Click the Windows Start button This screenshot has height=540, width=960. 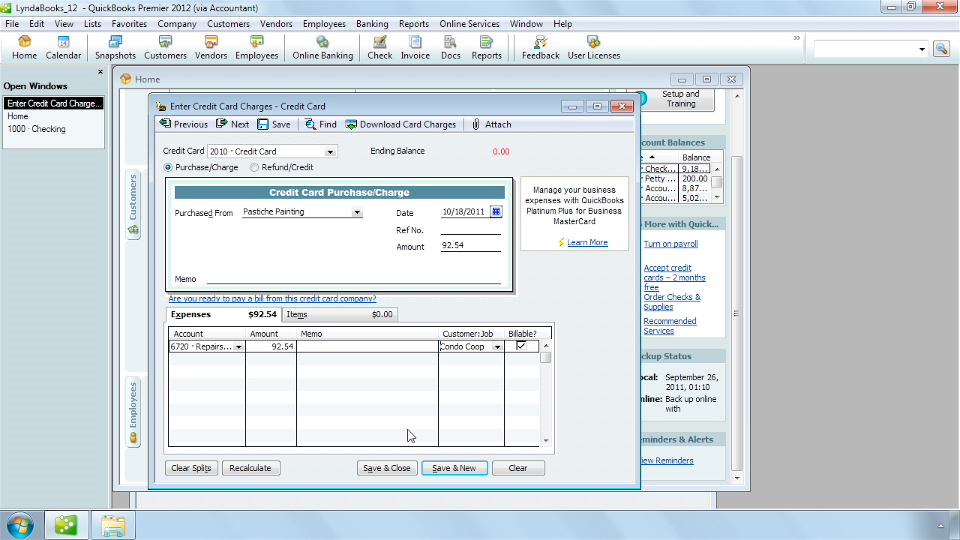point(20,525)
